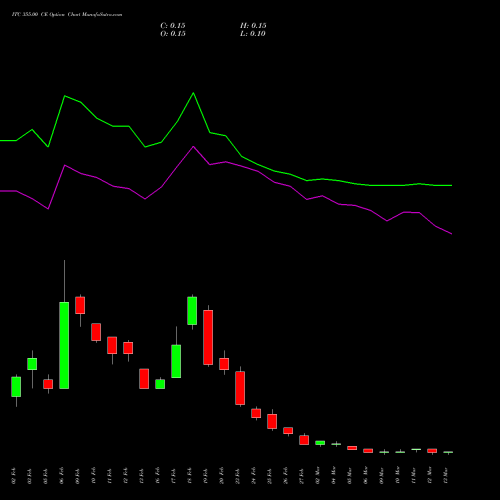
Task: Select the low value L: 0.10
Action: click(x=253, y=34)
